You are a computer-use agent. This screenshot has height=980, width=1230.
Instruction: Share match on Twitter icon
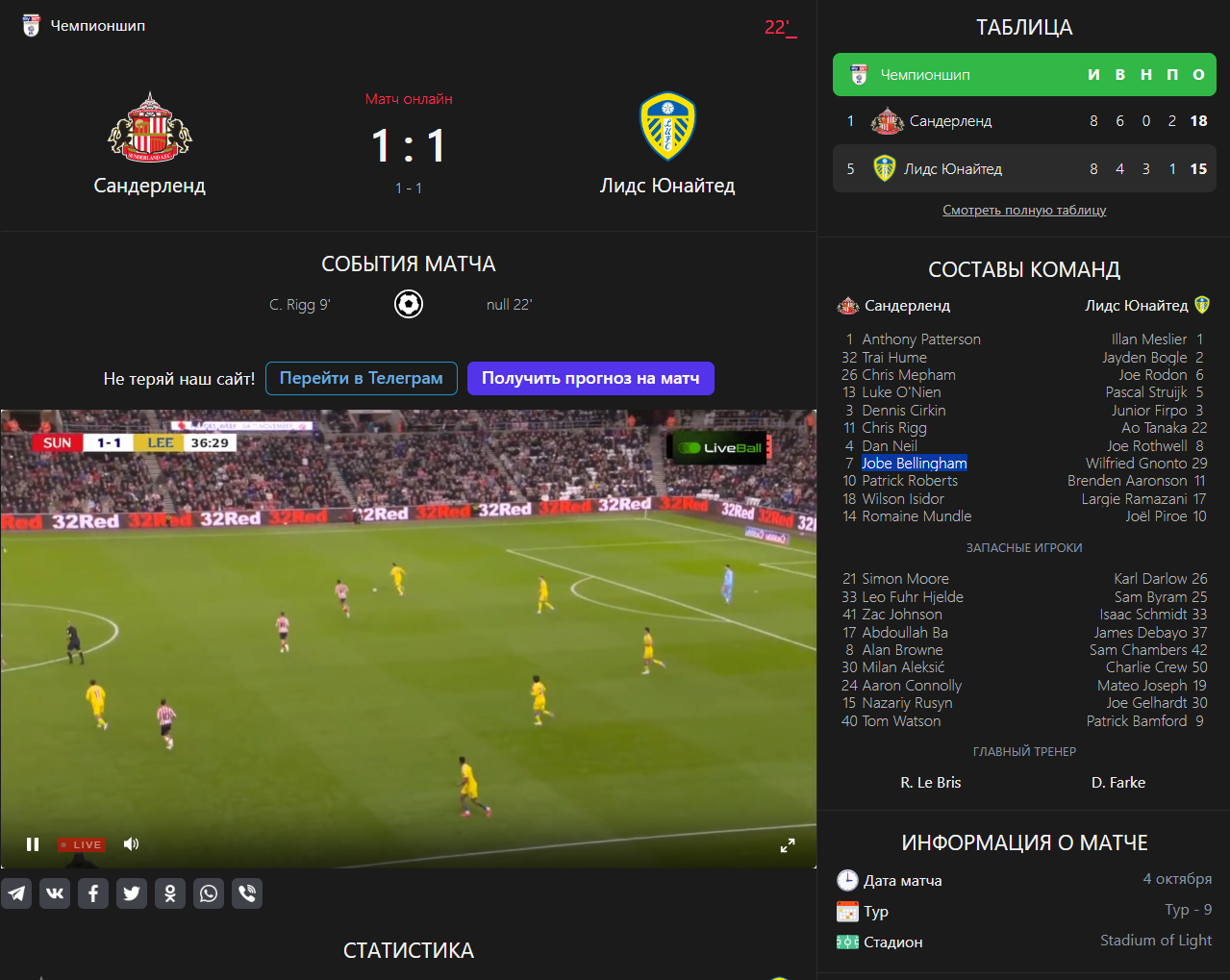[x=132, y=893]
